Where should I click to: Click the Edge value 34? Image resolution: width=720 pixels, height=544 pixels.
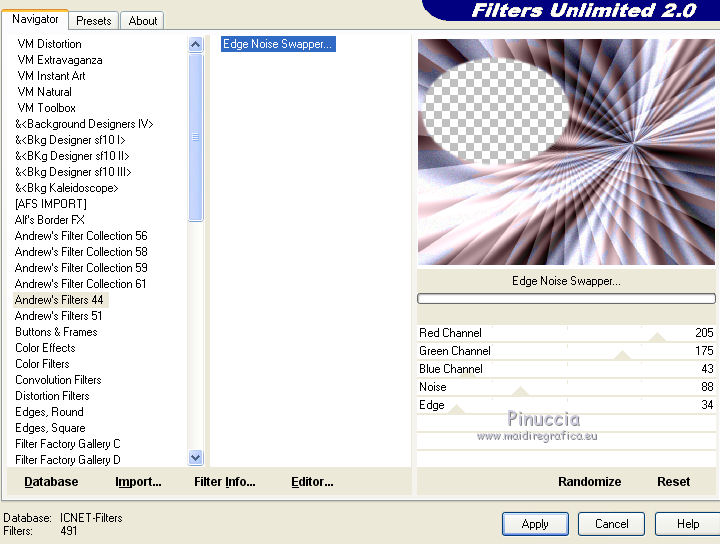pos(707,404)
